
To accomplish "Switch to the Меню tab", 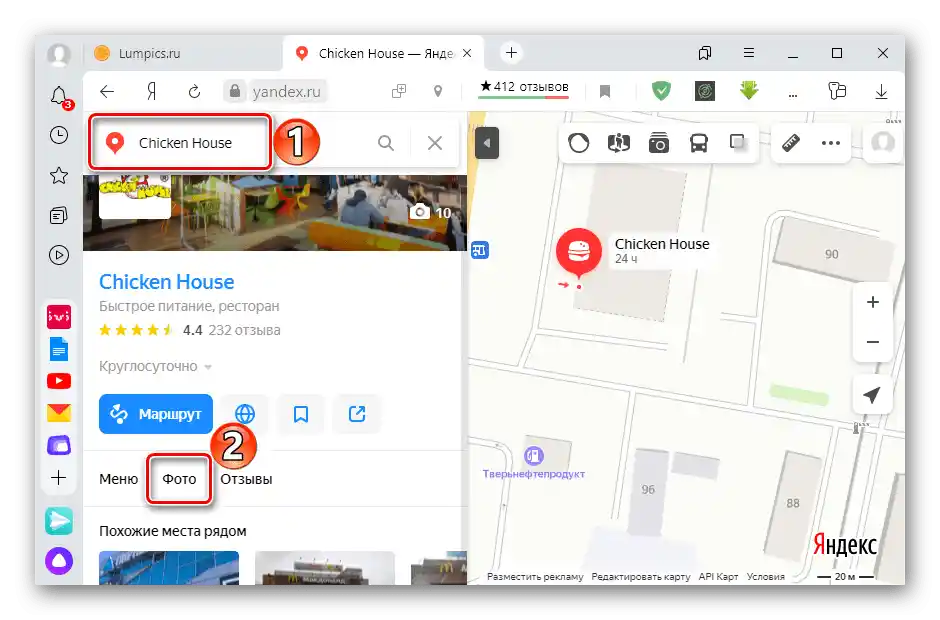I will pyautogui.click(x=119, y=479).
